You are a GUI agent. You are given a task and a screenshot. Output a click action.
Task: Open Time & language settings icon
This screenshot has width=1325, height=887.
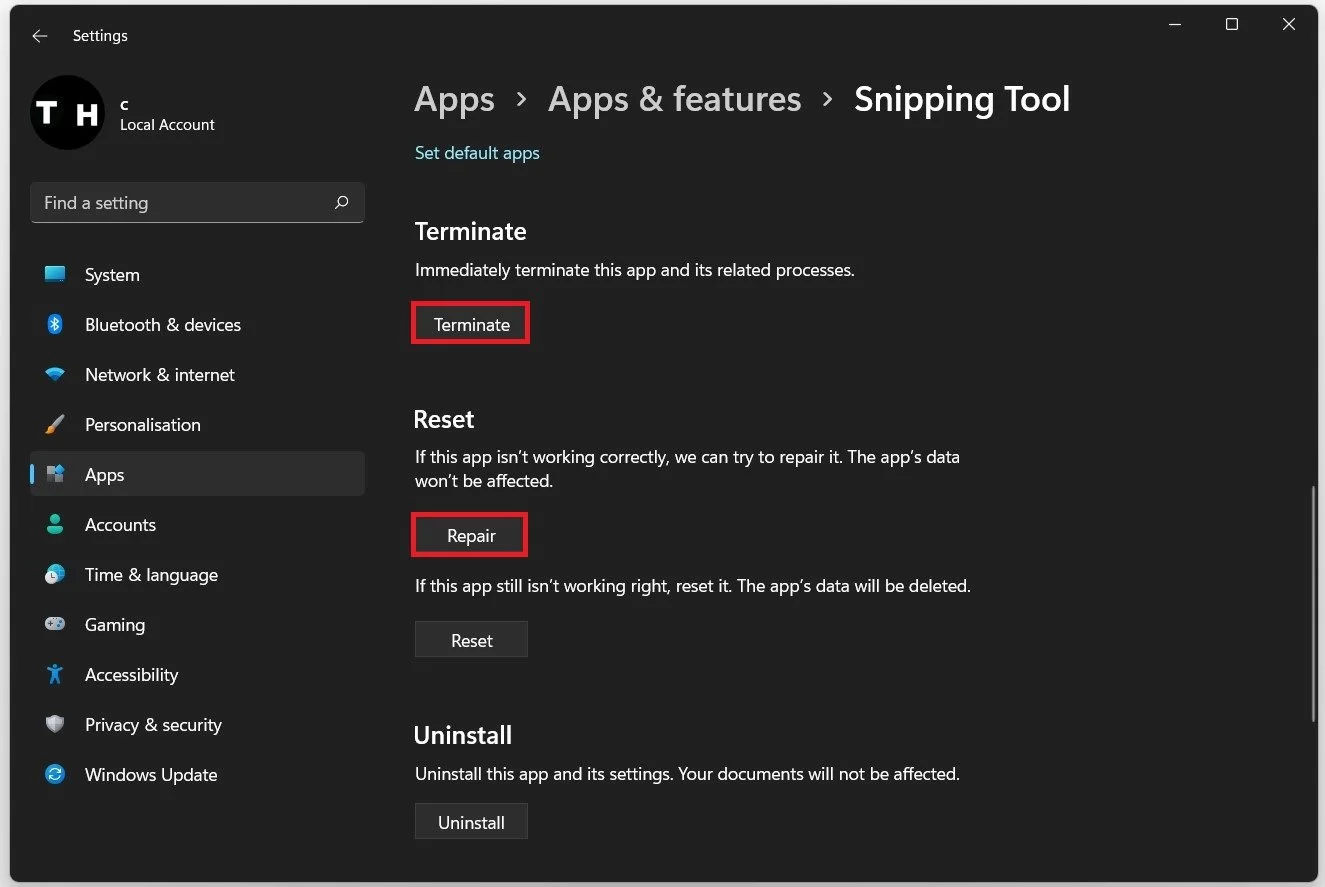point(54,574)
